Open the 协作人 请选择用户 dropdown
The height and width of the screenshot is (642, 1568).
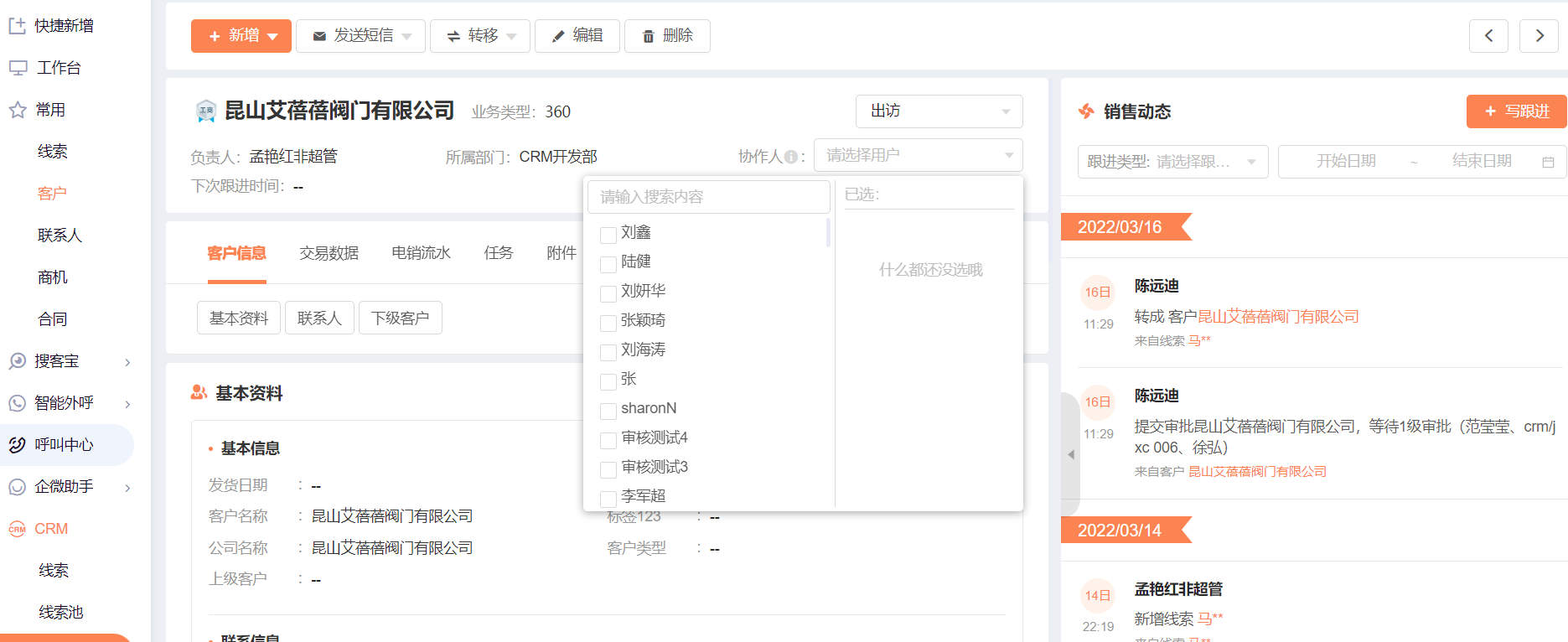(918, 155)
